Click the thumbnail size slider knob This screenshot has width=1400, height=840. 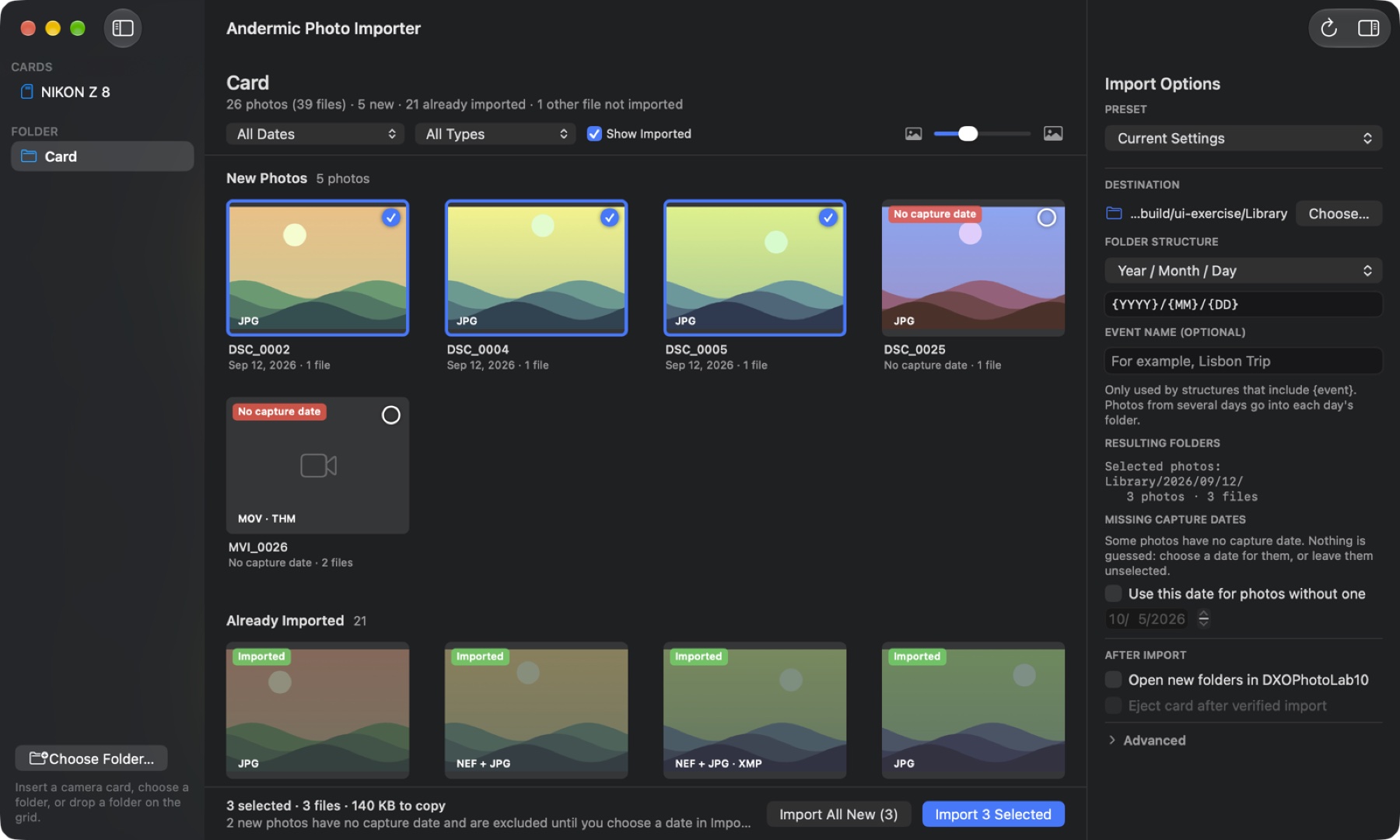pos(968,134)
